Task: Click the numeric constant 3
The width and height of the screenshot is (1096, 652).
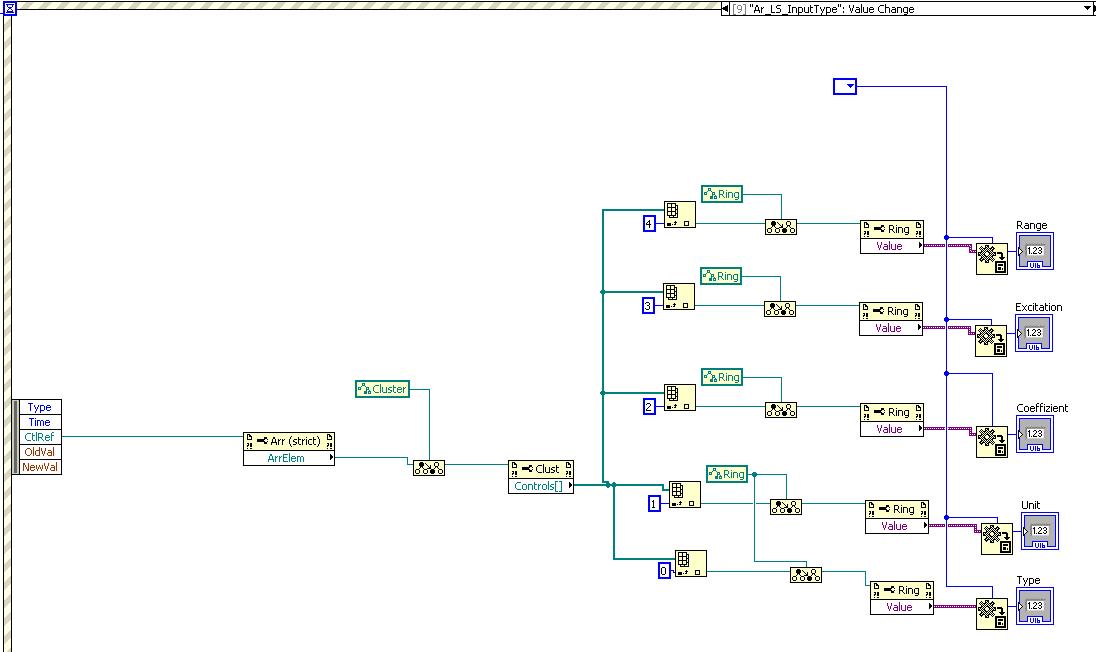Action: 648,305
